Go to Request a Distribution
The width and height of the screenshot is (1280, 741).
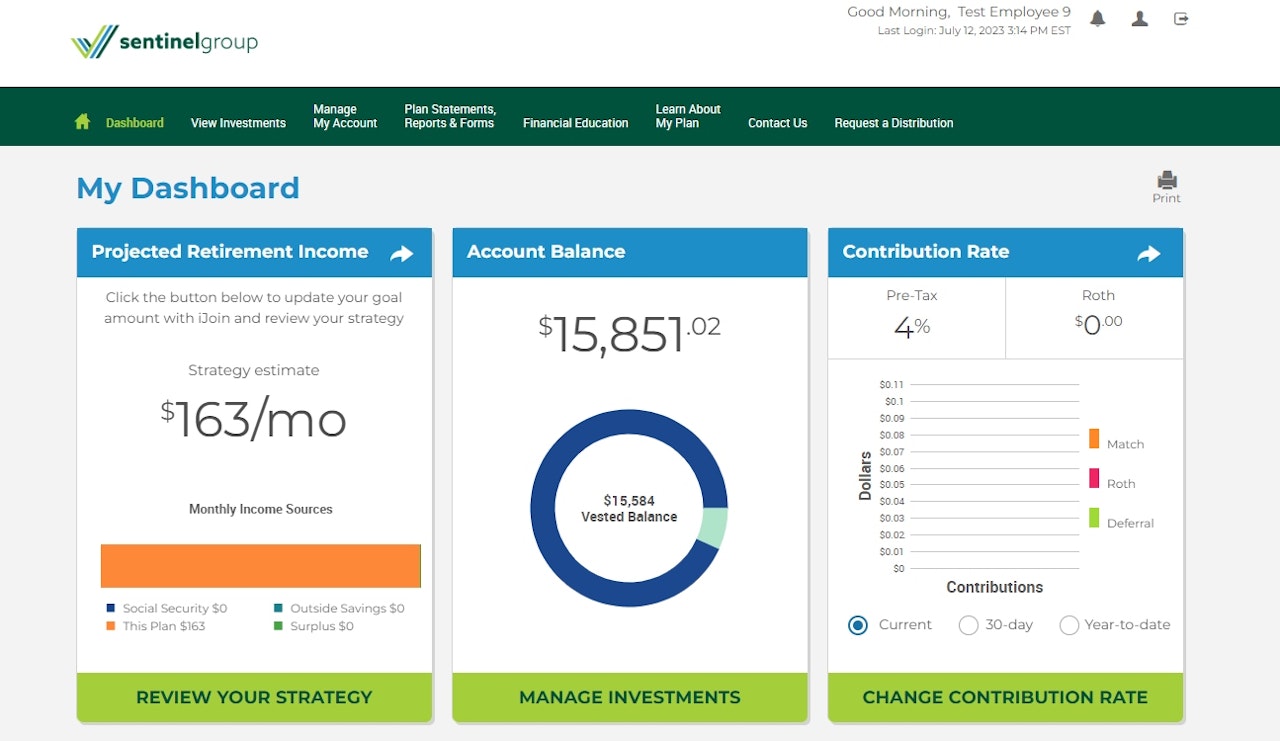coord(893,123)
